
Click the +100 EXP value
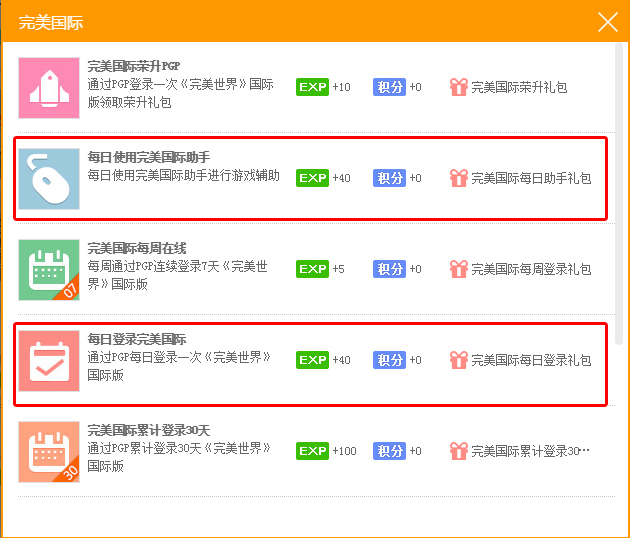click(344, 451)
